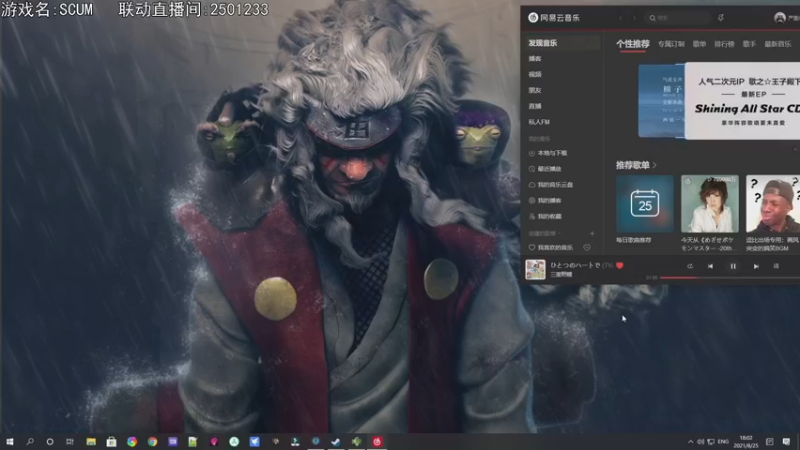Screen dimensions: 800x450
Task: Skip to the next track
Action: click(x=756, y=266)
